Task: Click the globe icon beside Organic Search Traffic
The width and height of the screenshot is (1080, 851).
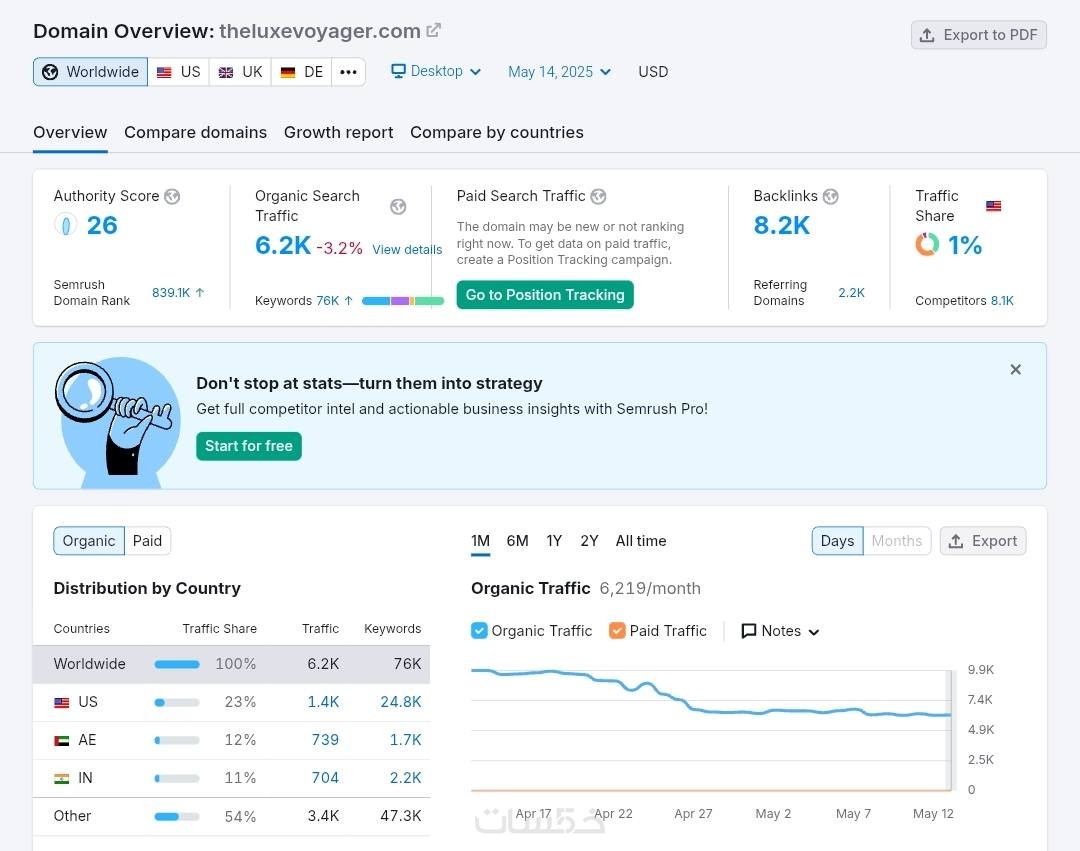Action: click(x=398, y=206)
